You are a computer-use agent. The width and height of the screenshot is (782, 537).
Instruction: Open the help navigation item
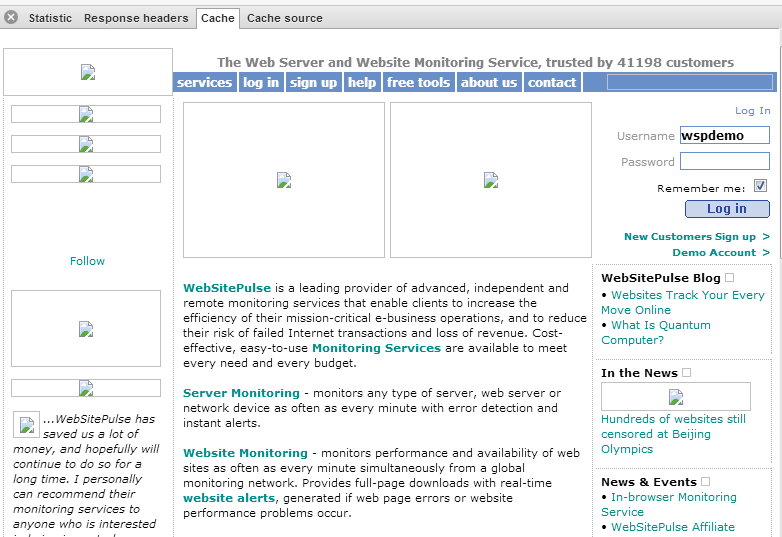[362, 82]
